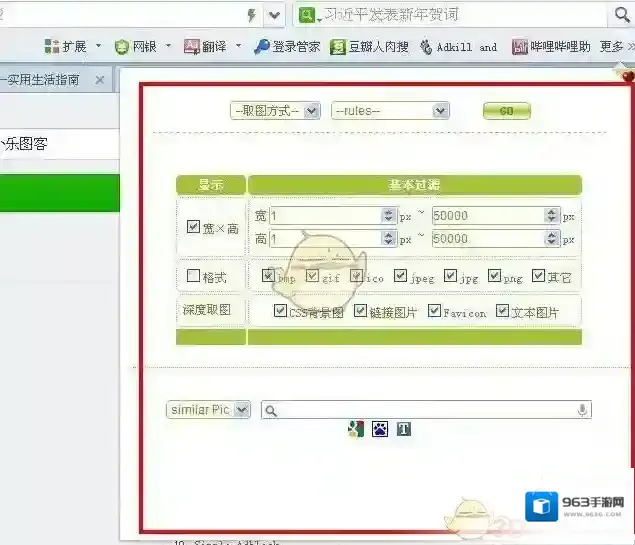
Task: Click the magnifier icon at top right
Action: point(622,15)
